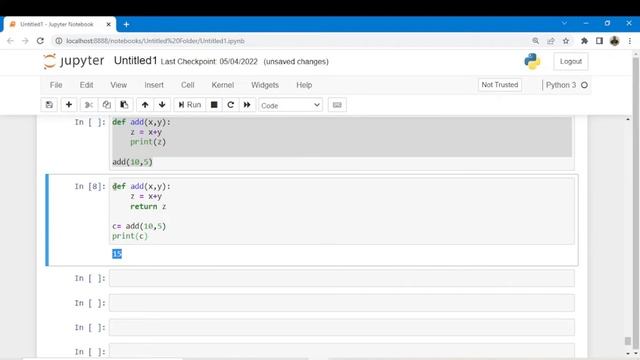Viewport: 640px width, 360px height.
Task: Open the File menu
Action: (x=56, y=85)
